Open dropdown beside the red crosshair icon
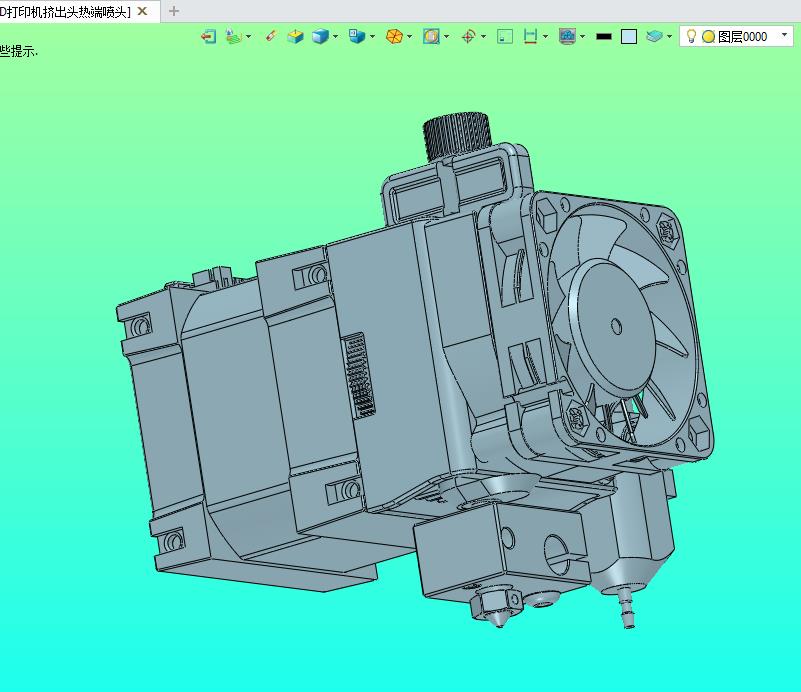This screenshot has width=801, height=692. (483, 37)
